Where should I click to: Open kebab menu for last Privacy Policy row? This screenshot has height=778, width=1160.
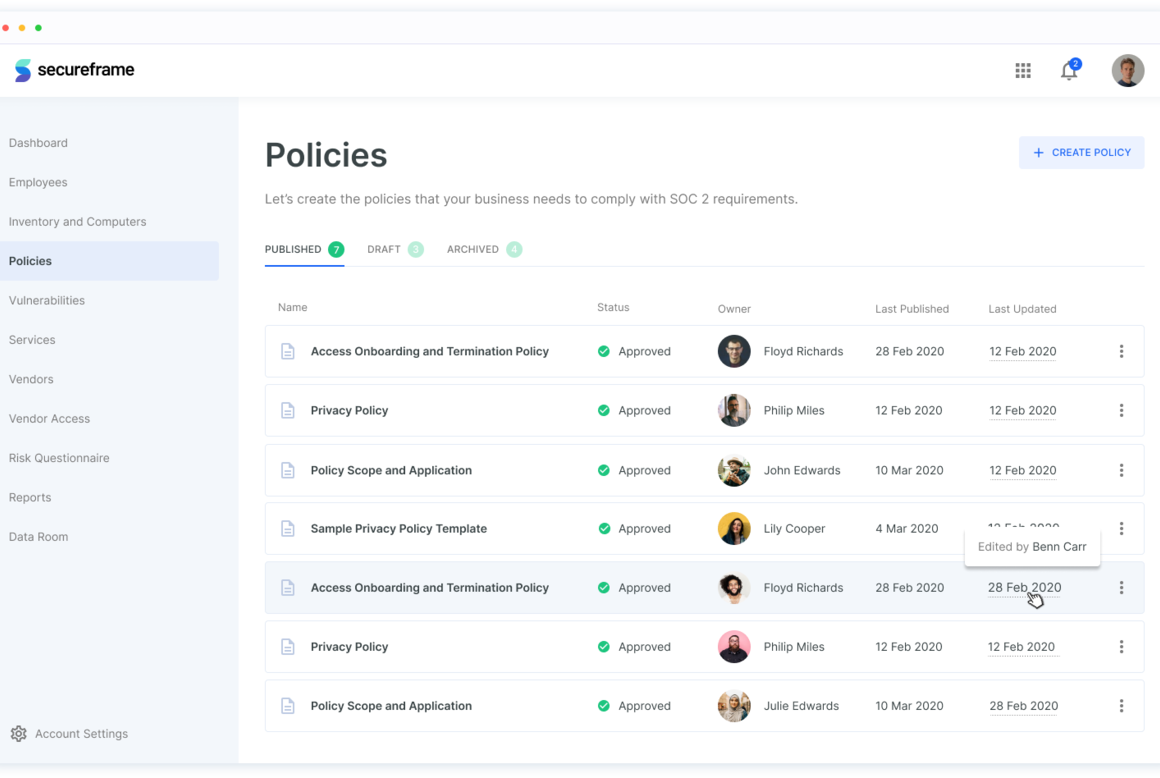(1122, 647)
